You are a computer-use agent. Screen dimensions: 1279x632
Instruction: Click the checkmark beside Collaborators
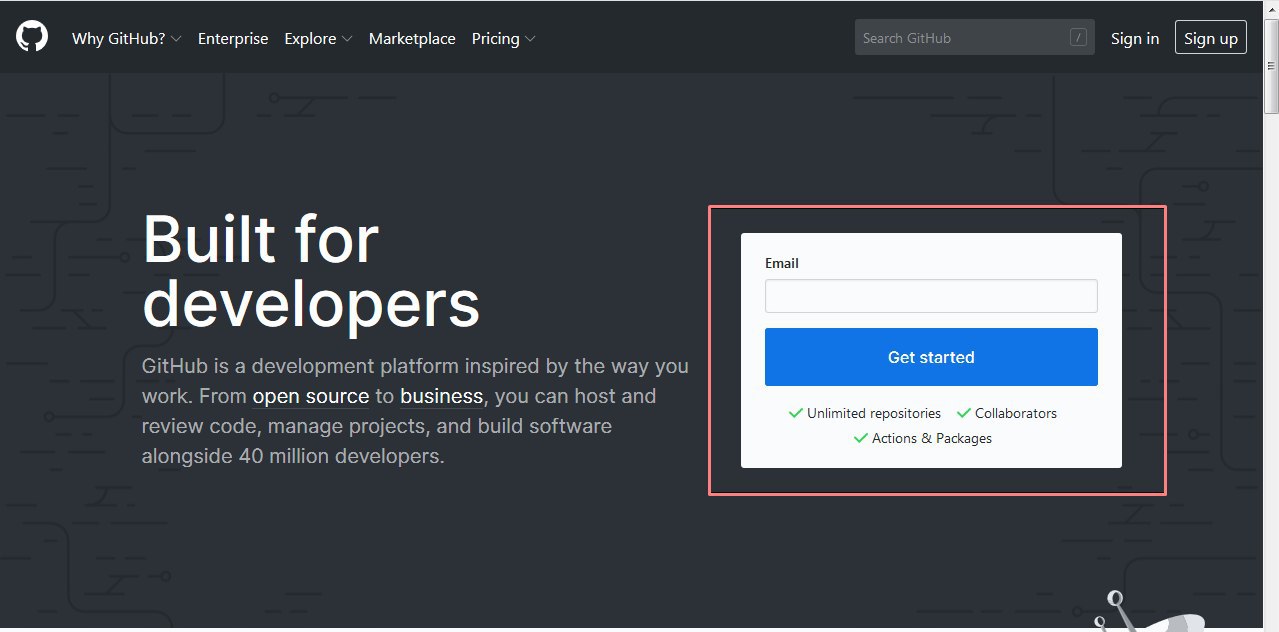pos(964,412)
